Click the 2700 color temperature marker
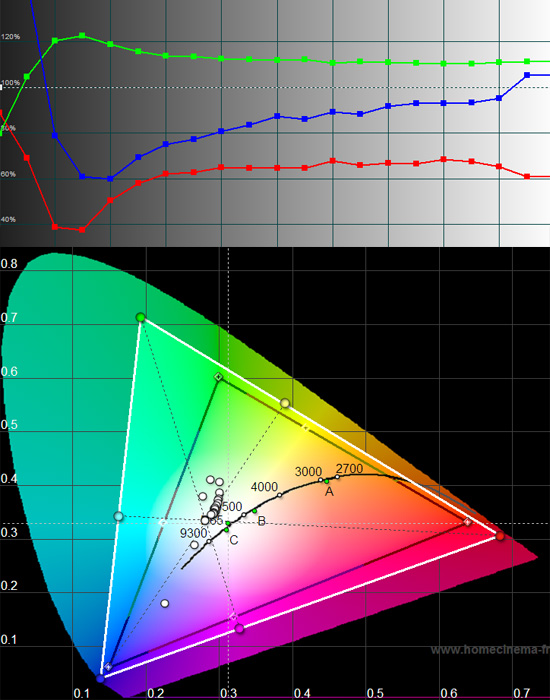Image resolution: width=550 pixels, height=700 pixels. tap(338, 477)
